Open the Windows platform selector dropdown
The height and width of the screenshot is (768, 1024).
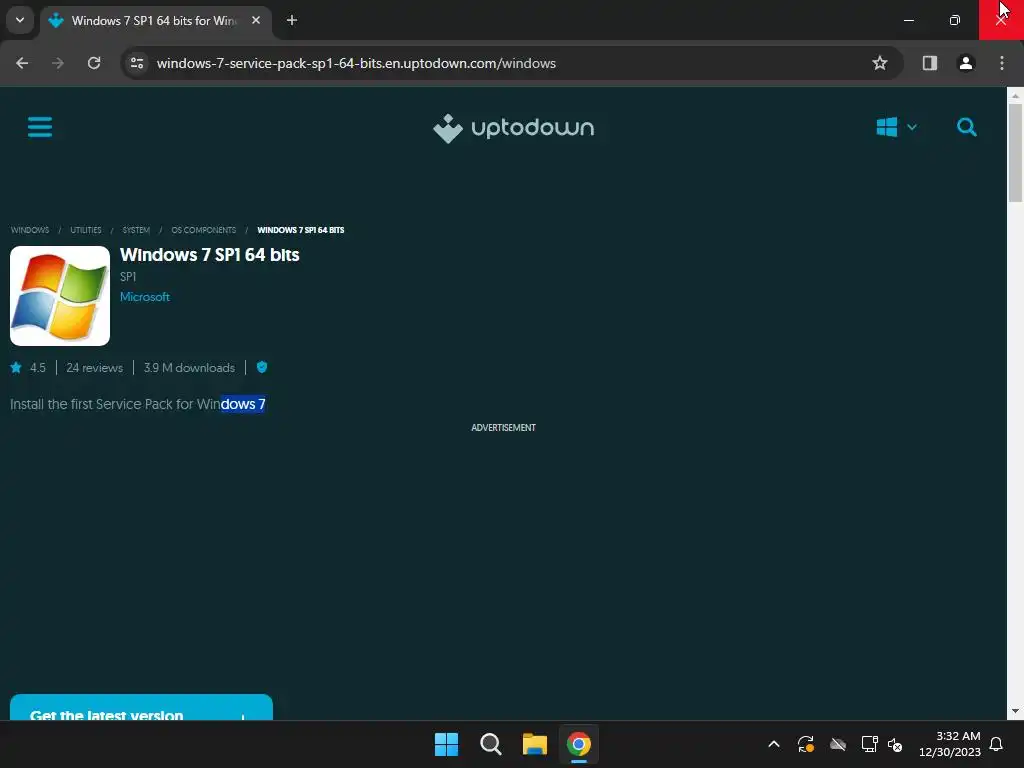click(897, 127)
